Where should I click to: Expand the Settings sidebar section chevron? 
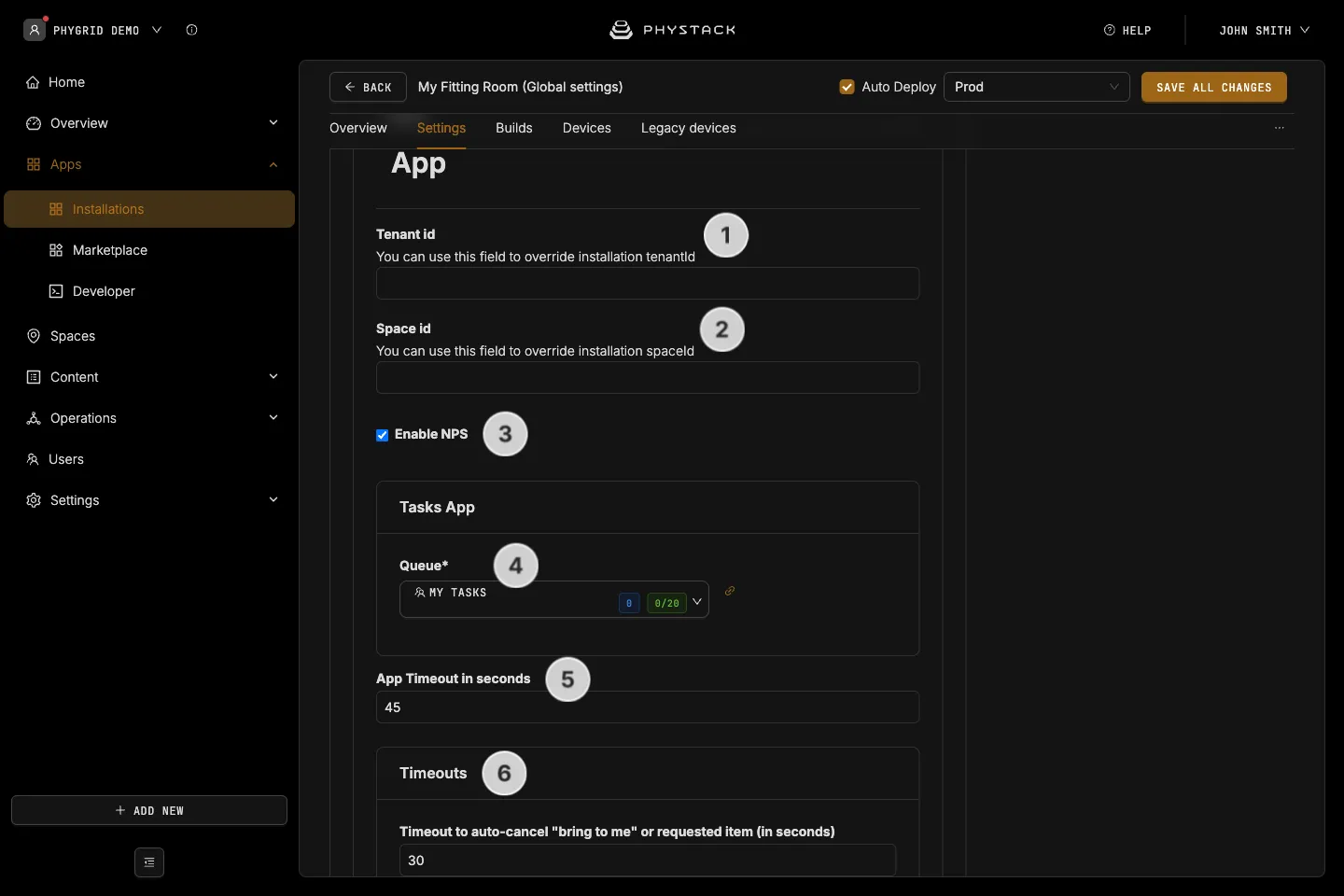click(x=273, y=499)
